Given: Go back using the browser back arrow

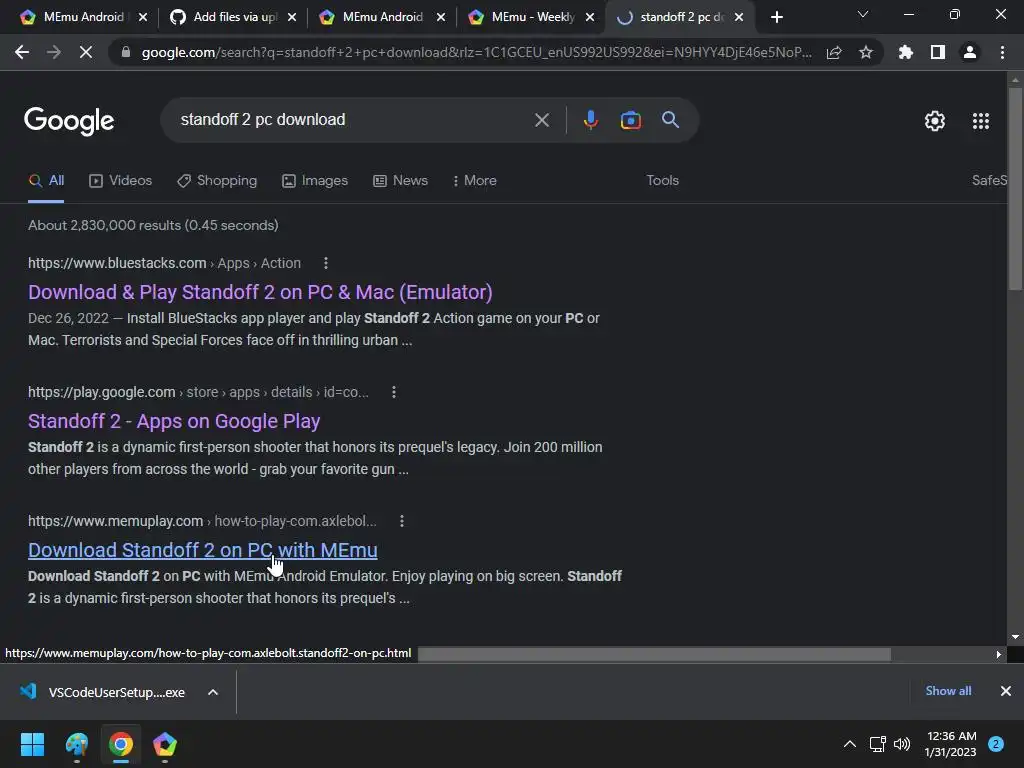Looking at the screenshot, I should coord(22,52).
